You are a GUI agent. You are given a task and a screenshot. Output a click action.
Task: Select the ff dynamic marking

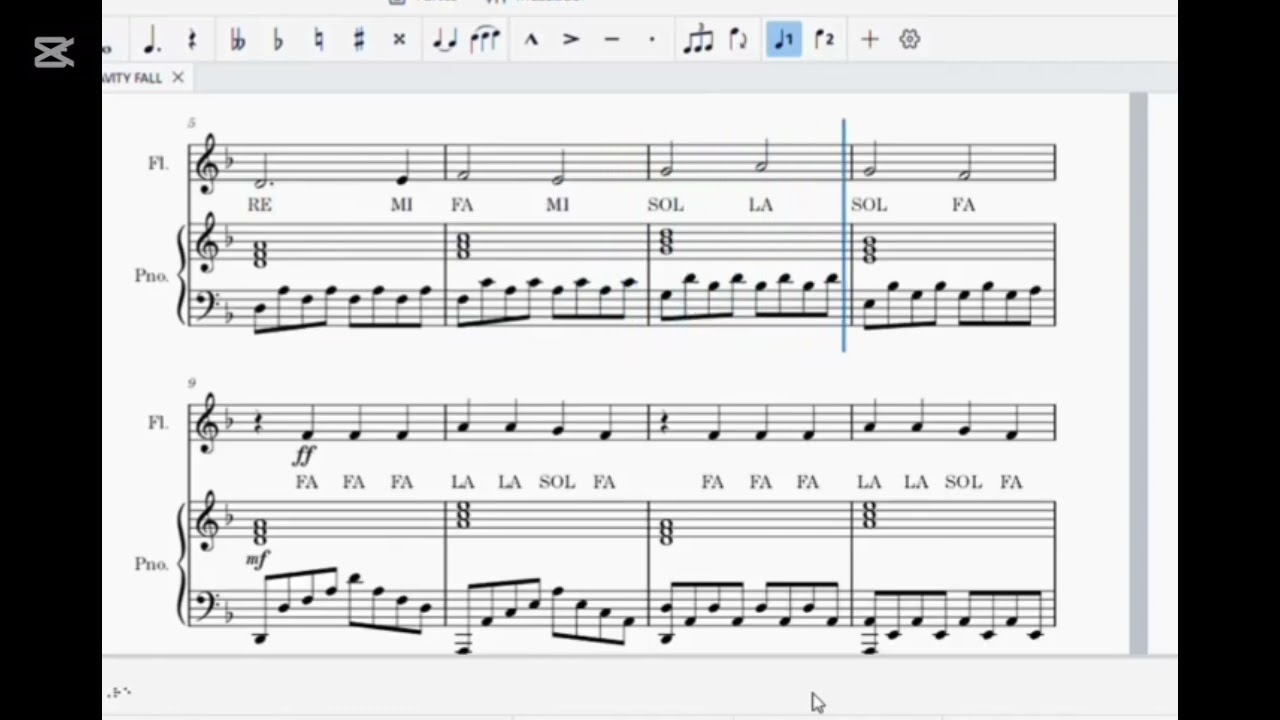(x=304, y=456)
